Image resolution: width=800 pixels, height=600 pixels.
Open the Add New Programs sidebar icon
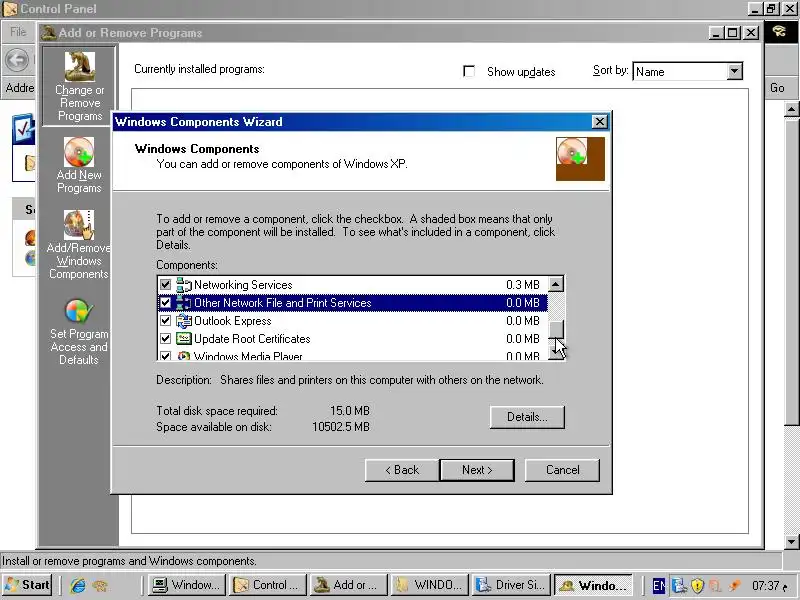79,152
